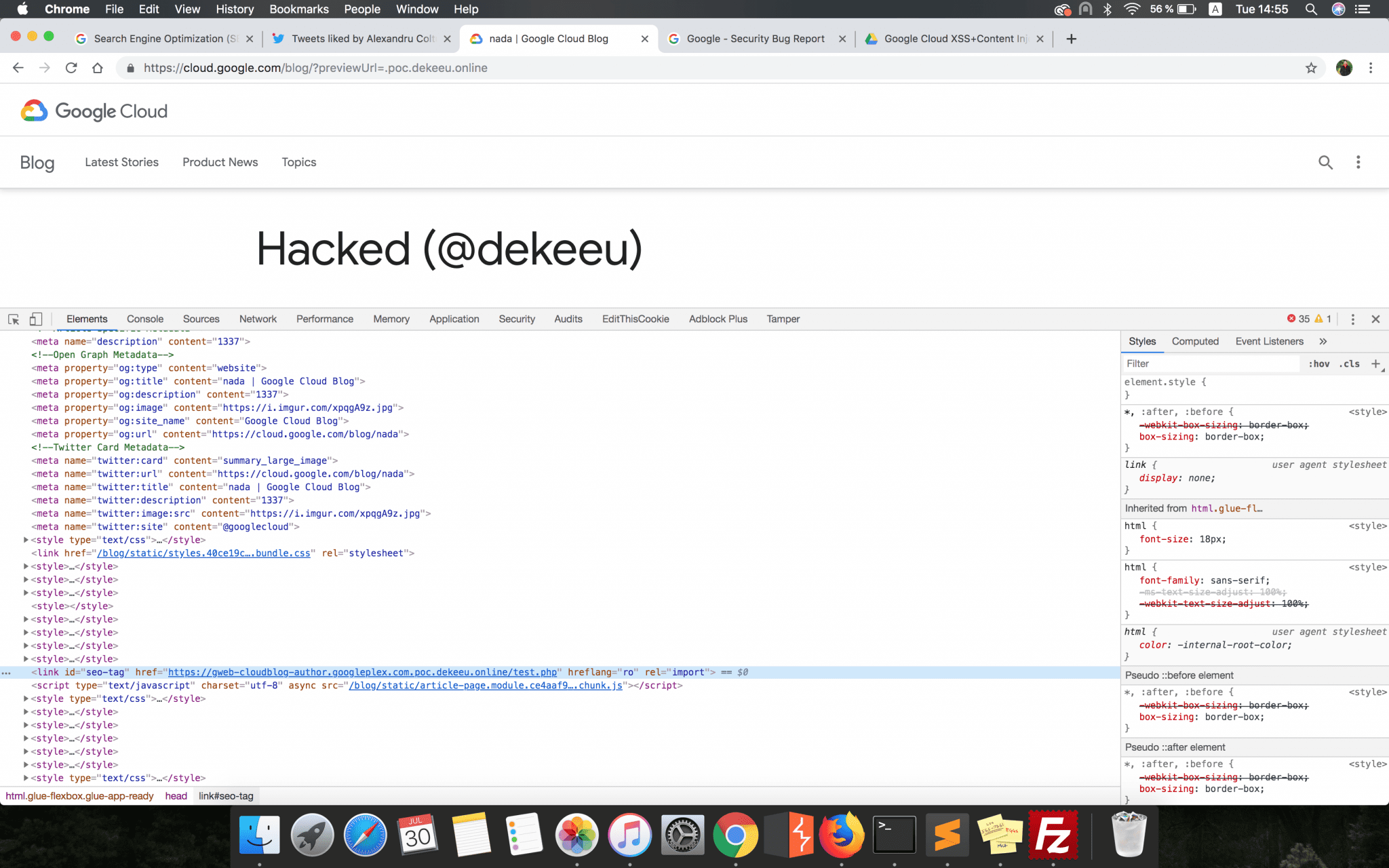
Task: Open Chrome's three-dot menu
Action: coord(1371,68)
